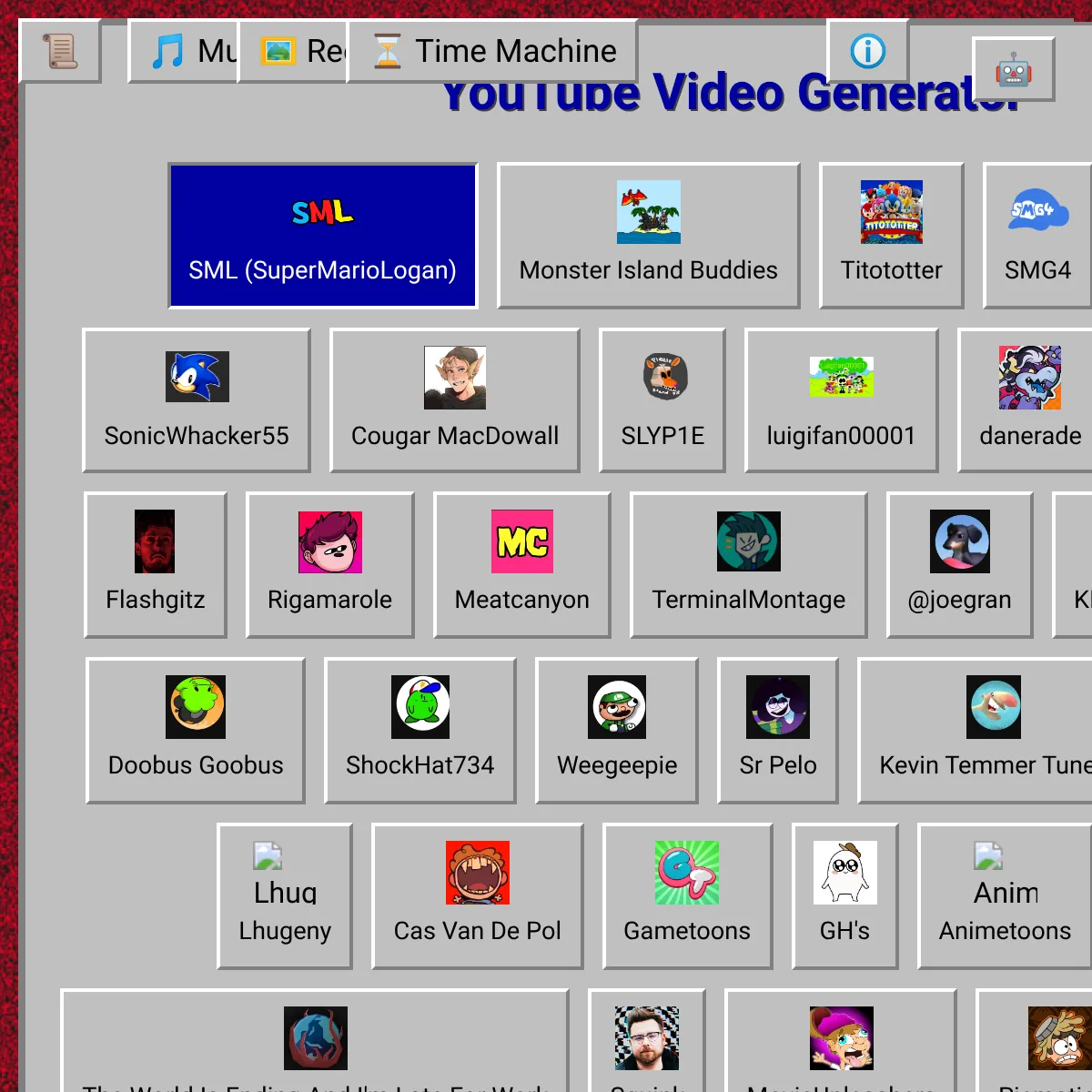Select the Doobus Goobus channel
Screen dimensions: 1092x1092
196,731
